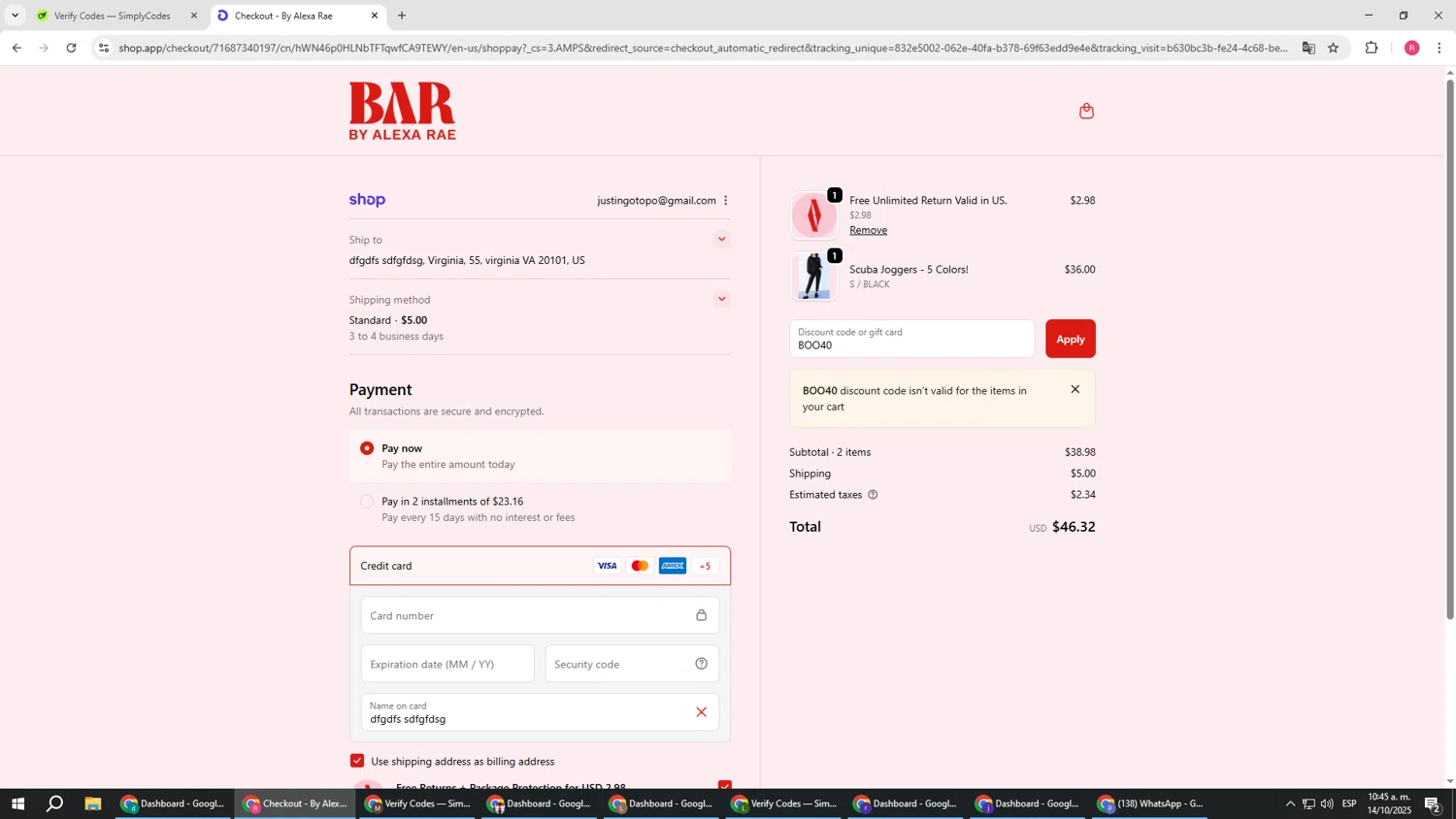1456x819 pixels.
Task: Show the security code help icon
Action: click(701, 664)
